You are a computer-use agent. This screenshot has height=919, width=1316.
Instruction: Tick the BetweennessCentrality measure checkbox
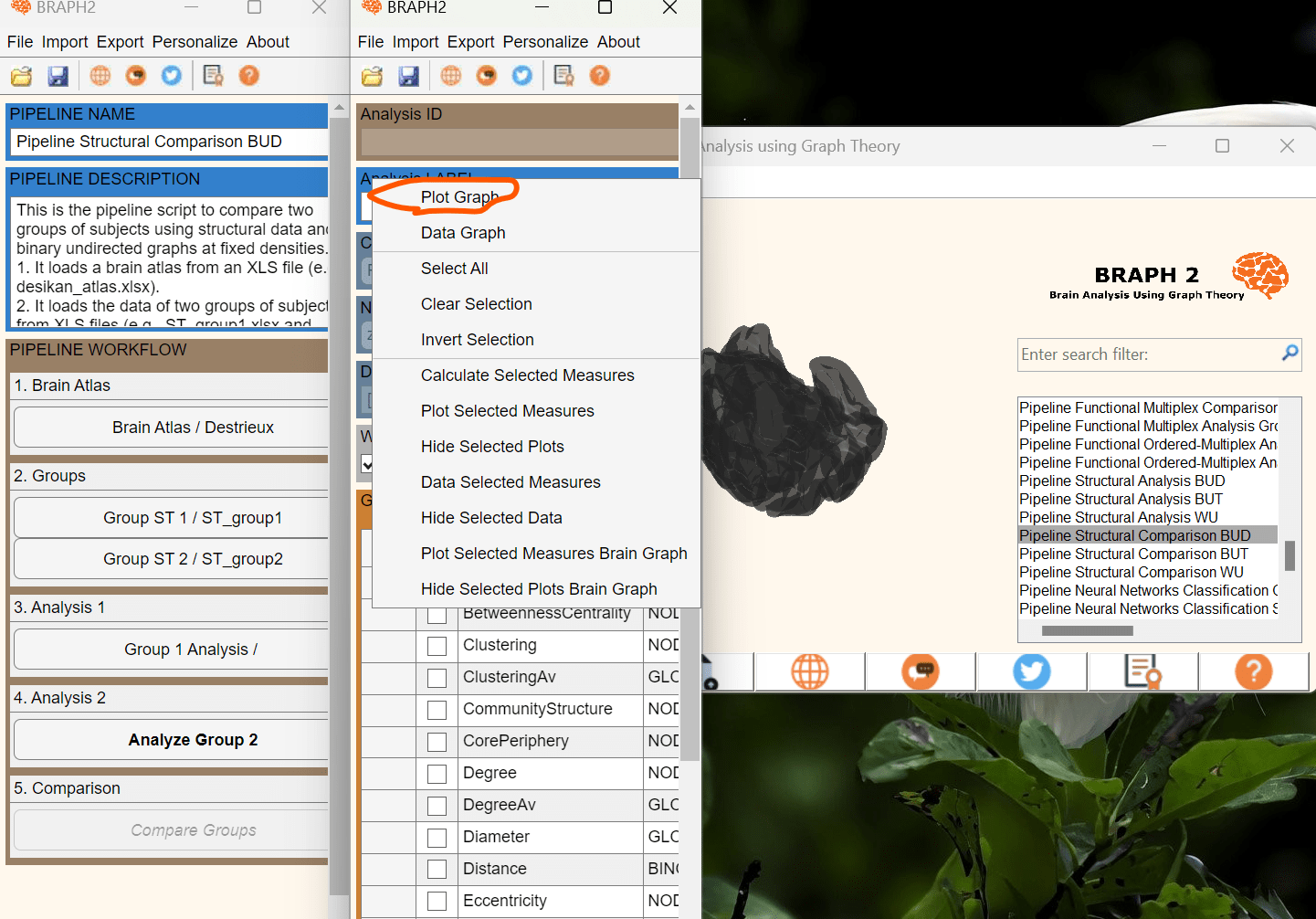pyautogui.click(x=437, y=615)
